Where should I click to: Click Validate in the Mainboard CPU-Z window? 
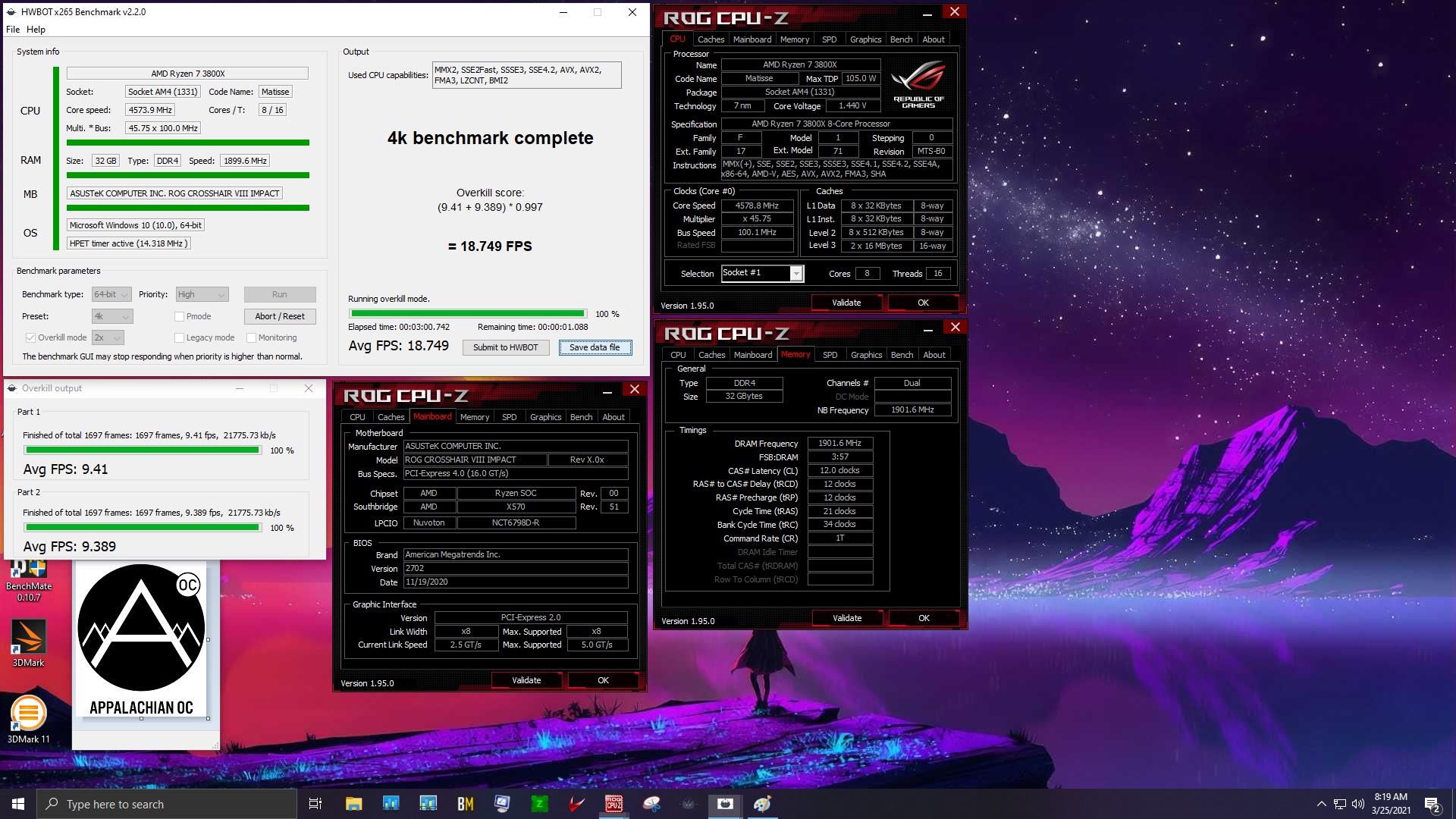[526, 680]
